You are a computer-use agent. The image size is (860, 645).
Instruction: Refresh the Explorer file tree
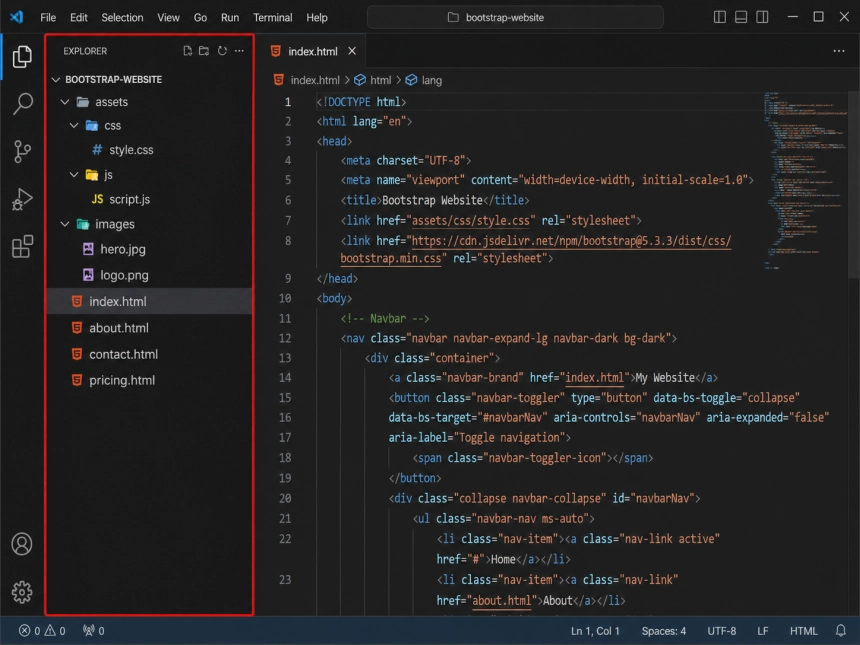point(222,51)
